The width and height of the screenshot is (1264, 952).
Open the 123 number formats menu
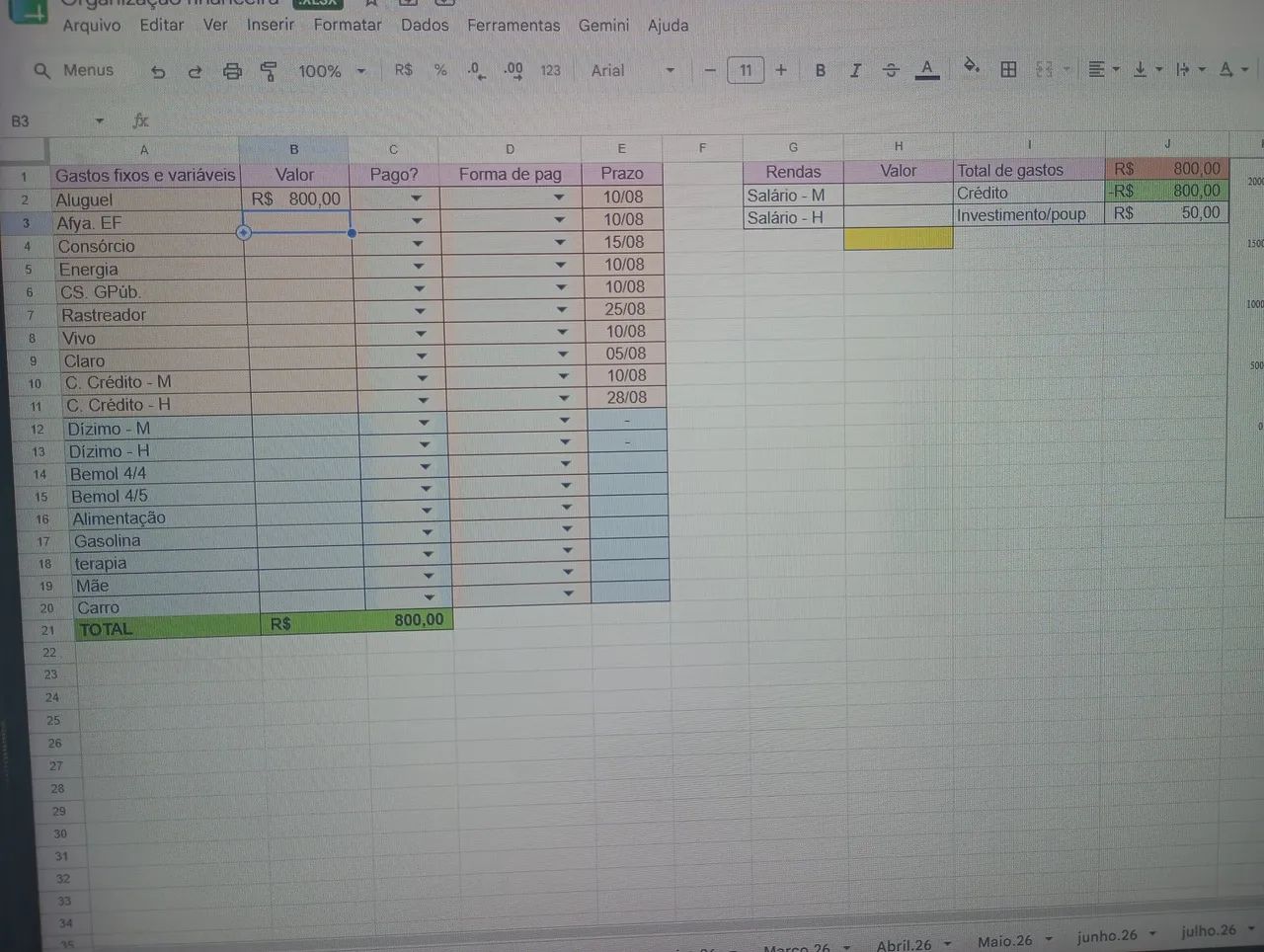tap(550, 70)
